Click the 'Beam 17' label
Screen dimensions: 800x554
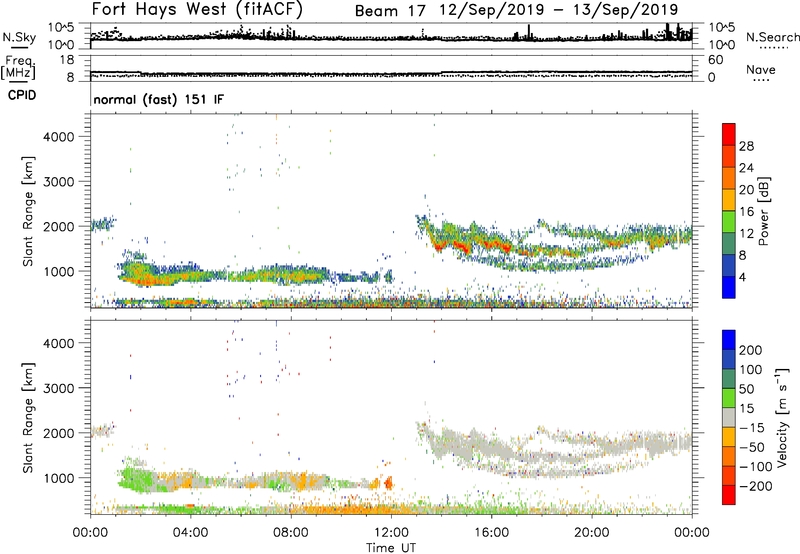point(390,10)
